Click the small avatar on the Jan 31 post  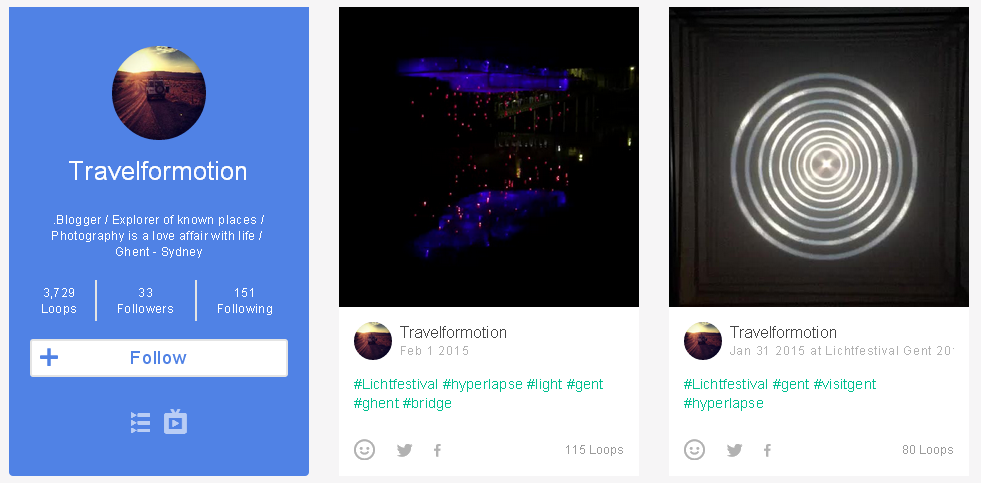[x=703, y=341]
